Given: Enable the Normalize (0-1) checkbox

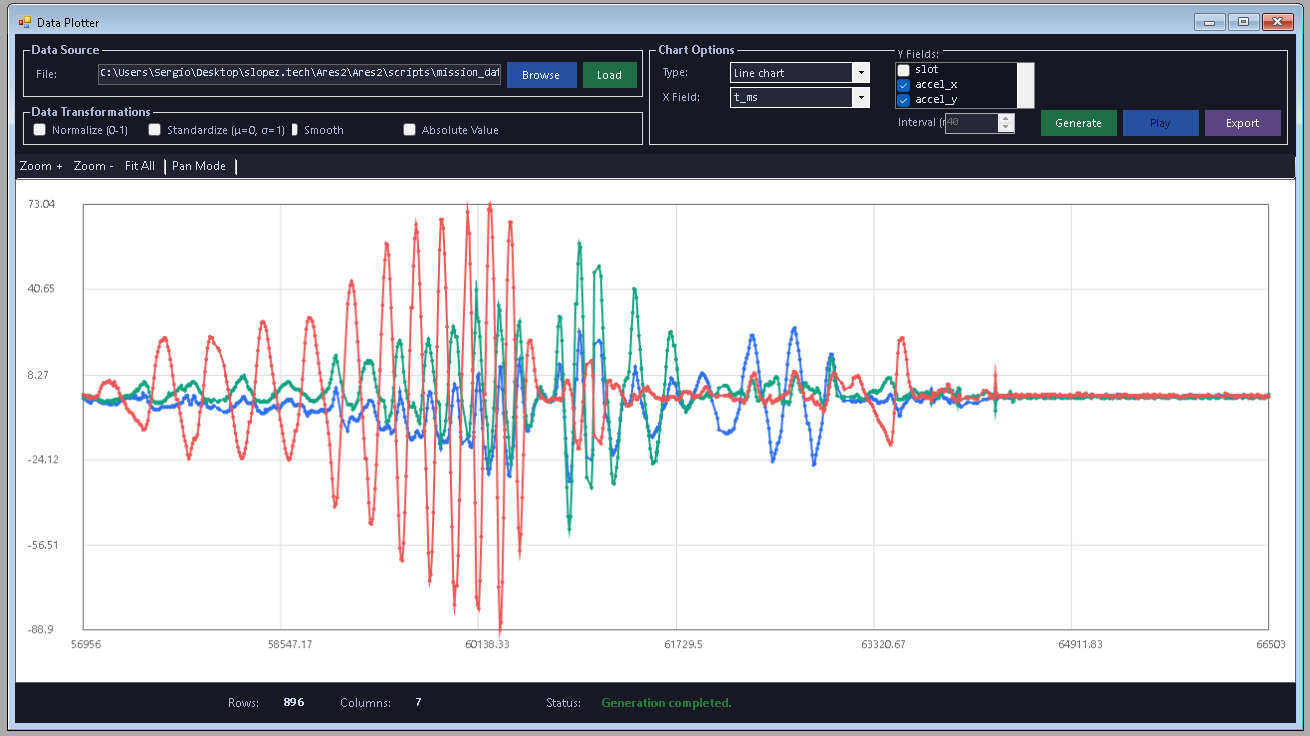Looking at the screenshot, I should pos(40,130).
